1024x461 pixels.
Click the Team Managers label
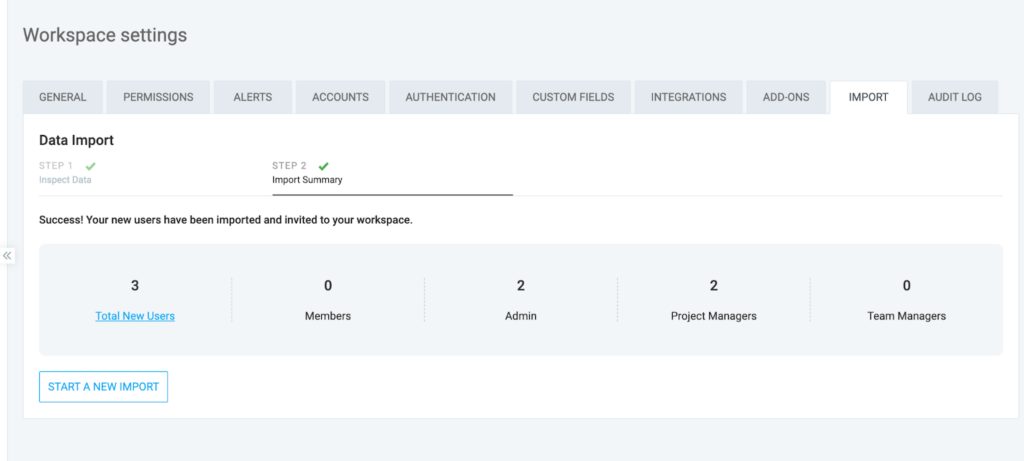(x=906, y=316)
